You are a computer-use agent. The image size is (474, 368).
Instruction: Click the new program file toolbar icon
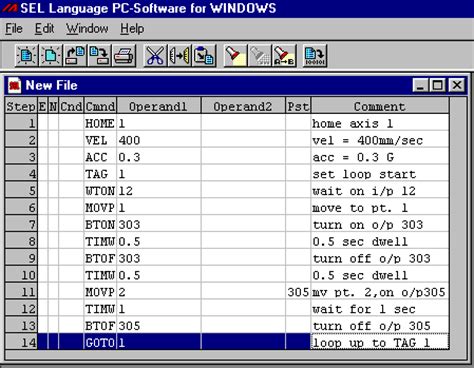click(26, 55)
